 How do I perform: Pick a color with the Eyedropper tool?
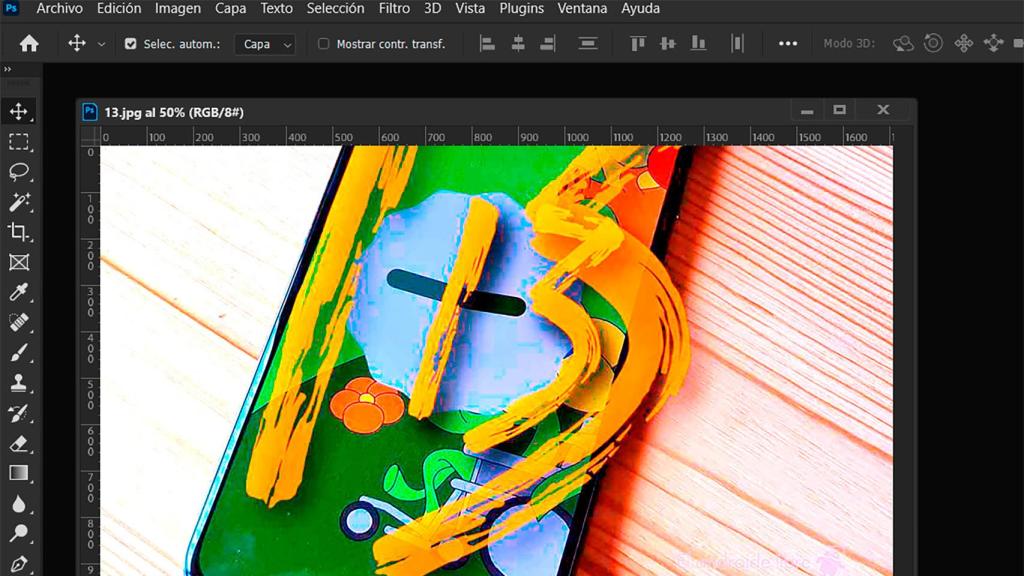click(19, 293)
